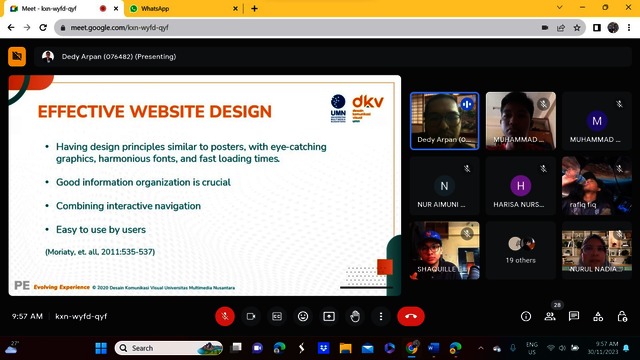Go back in browser history

(x=11, y=27)
